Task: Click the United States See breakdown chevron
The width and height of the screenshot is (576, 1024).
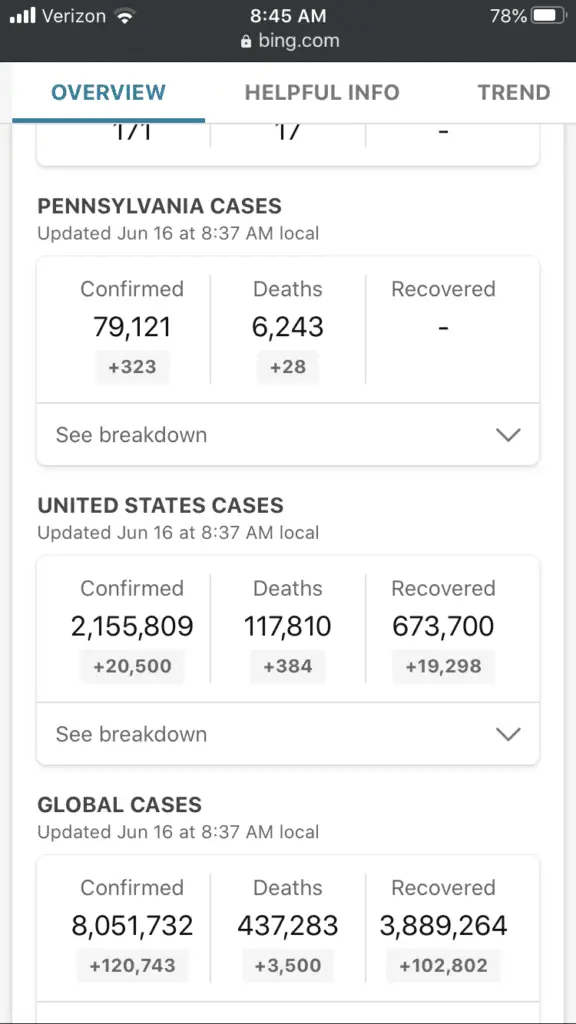Action: point(508,734)
